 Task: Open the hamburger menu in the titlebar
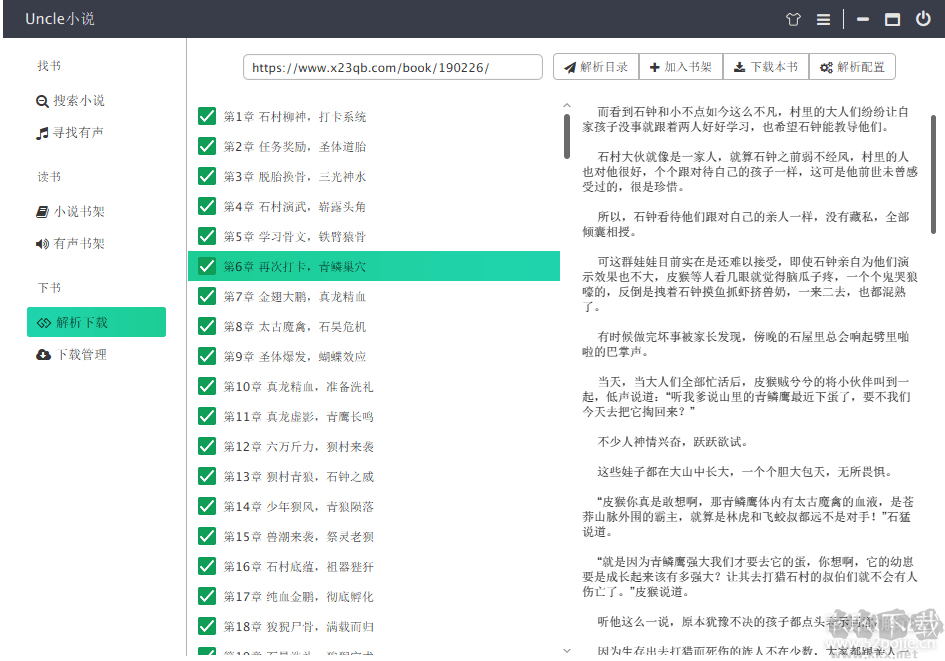824,18
